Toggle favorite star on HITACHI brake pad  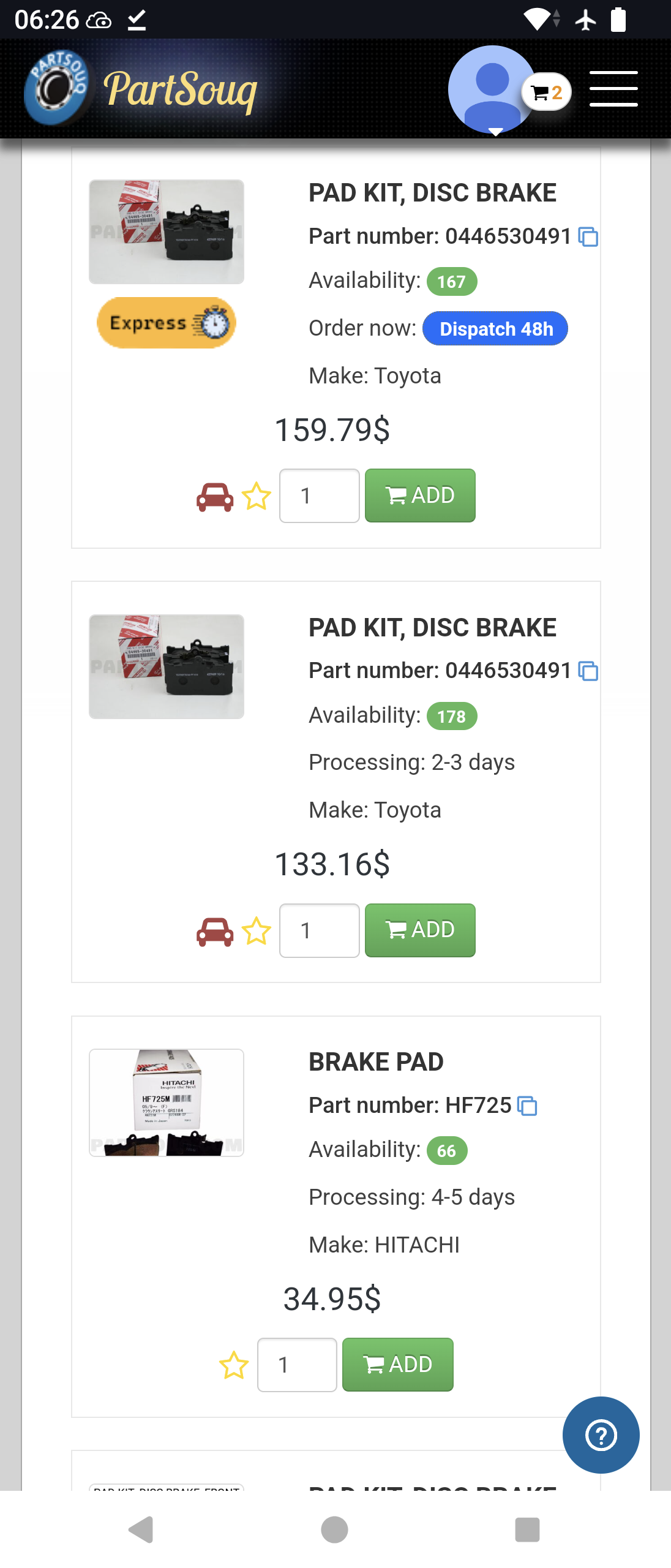(x=234, y=1365)
